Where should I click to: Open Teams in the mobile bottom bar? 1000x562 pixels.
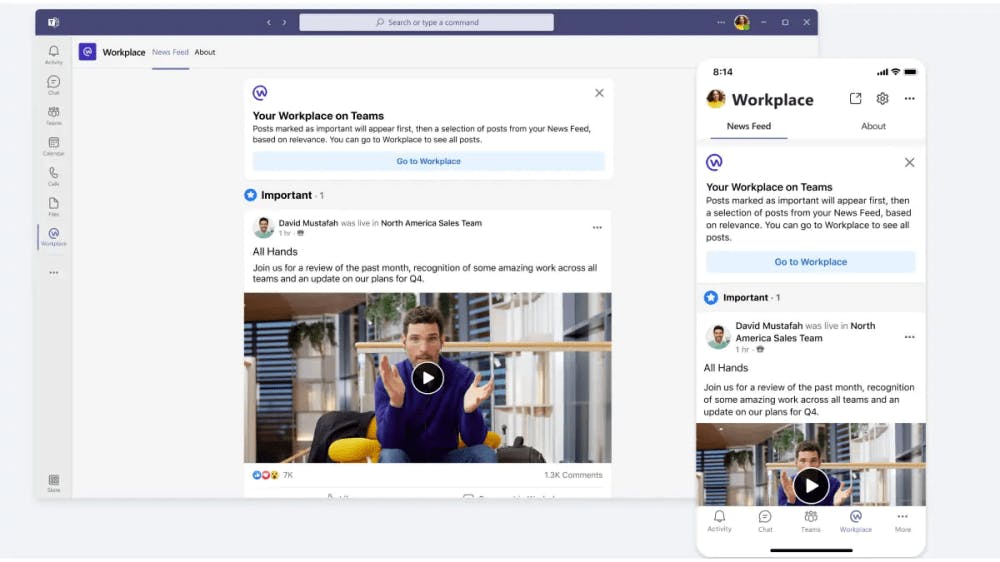[x=811, y=521]
